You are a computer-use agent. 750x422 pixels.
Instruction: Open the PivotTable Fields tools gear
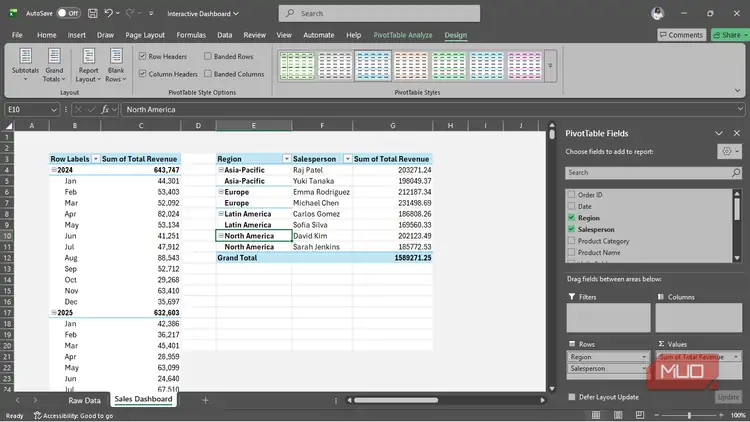(x=730, y=151)
